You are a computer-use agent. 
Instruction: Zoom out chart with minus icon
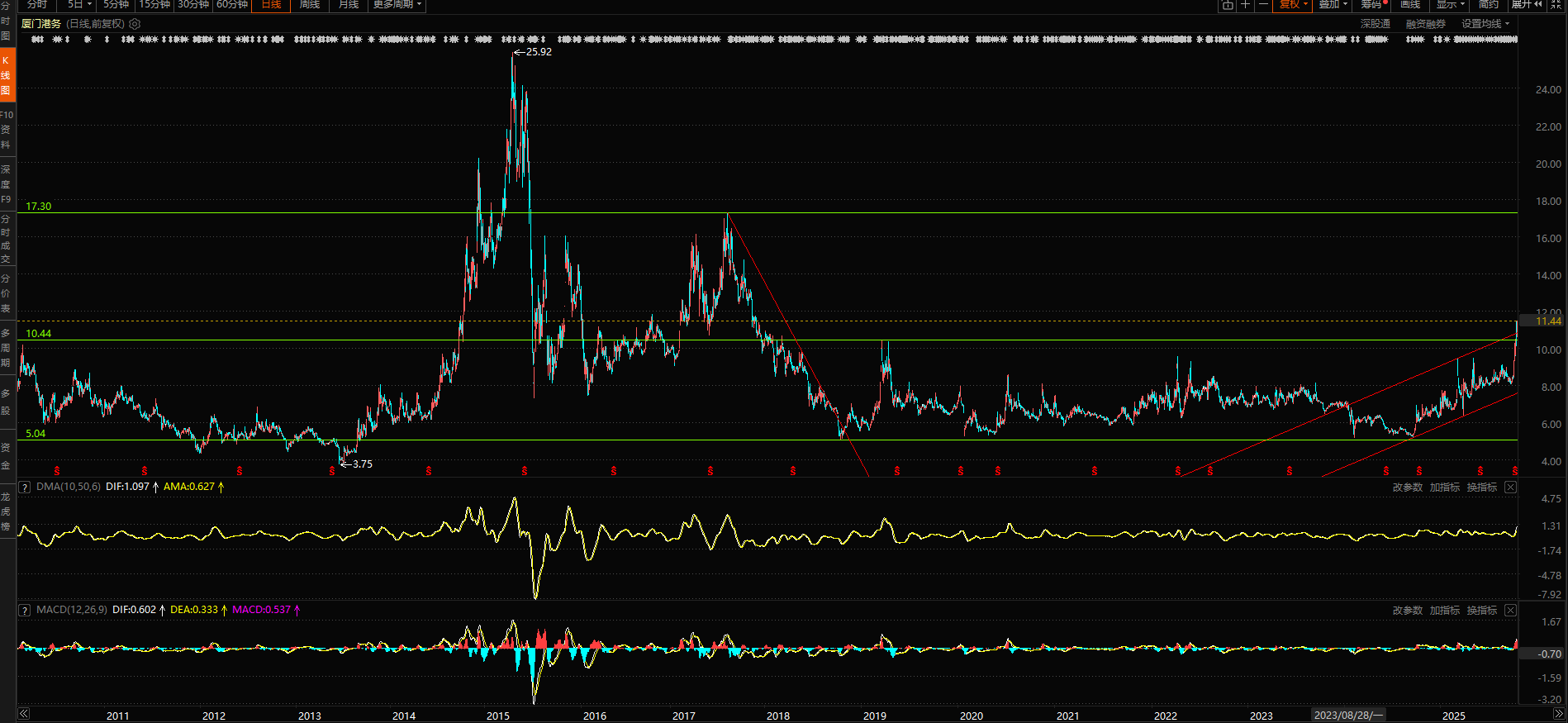coord(1263,5)
